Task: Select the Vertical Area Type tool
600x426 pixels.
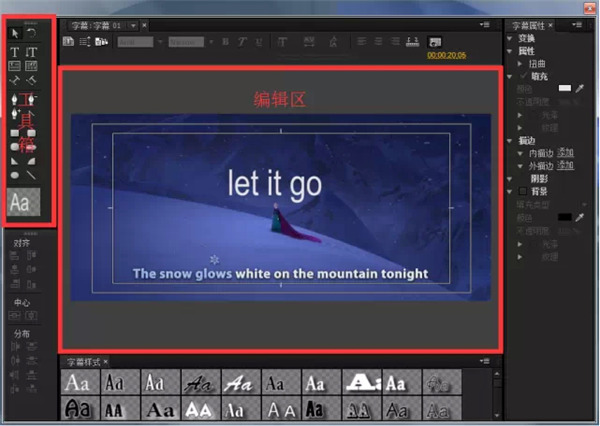Action: point(31,66)
